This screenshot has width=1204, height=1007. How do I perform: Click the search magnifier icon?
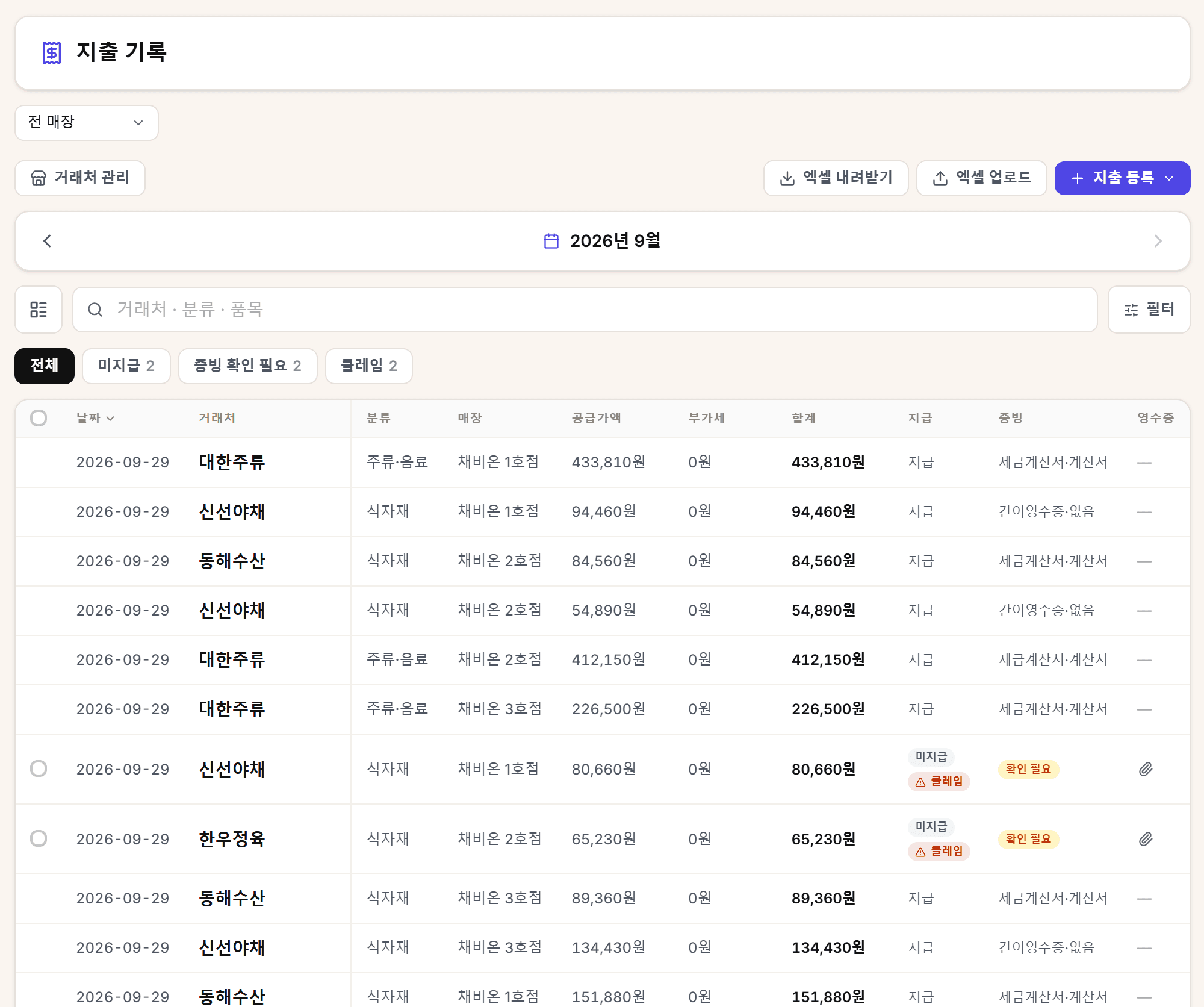click(95, 310)
